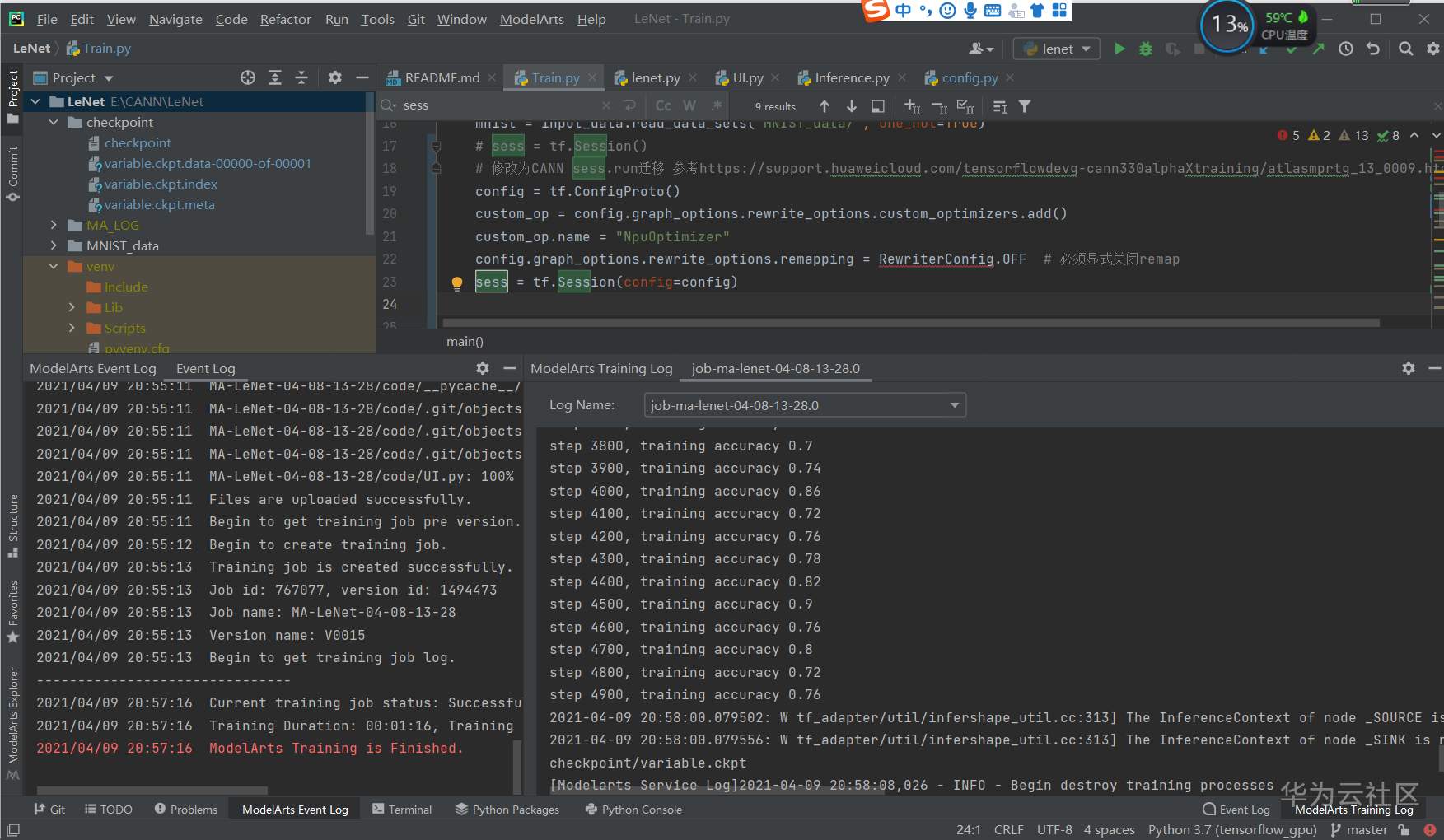This screenshot has height=840, width=1444.
Task: Click the locate file crosshair in Project panel
Action: [x=248, y=77]
